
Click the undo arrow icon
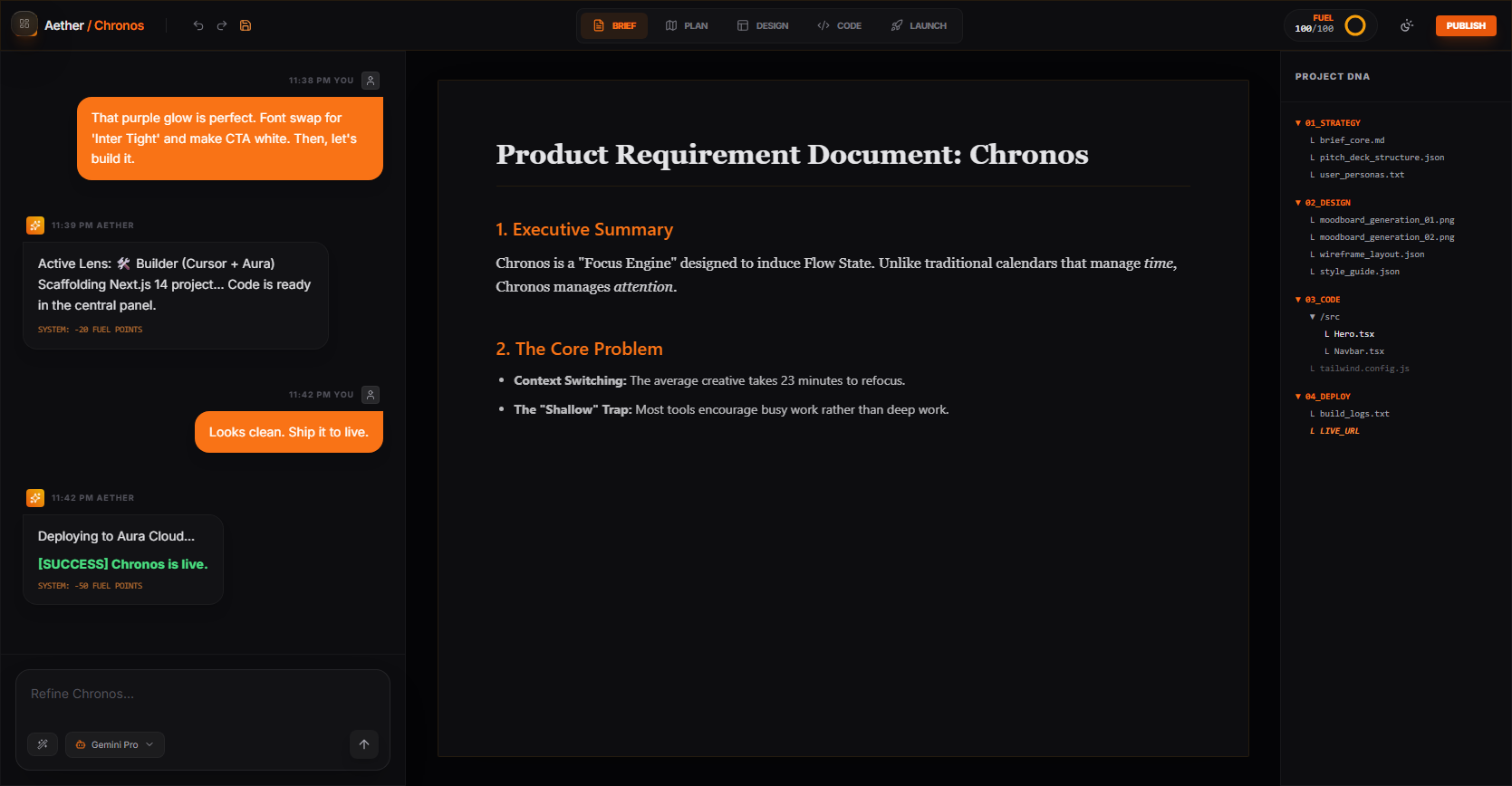click(198, 25)
